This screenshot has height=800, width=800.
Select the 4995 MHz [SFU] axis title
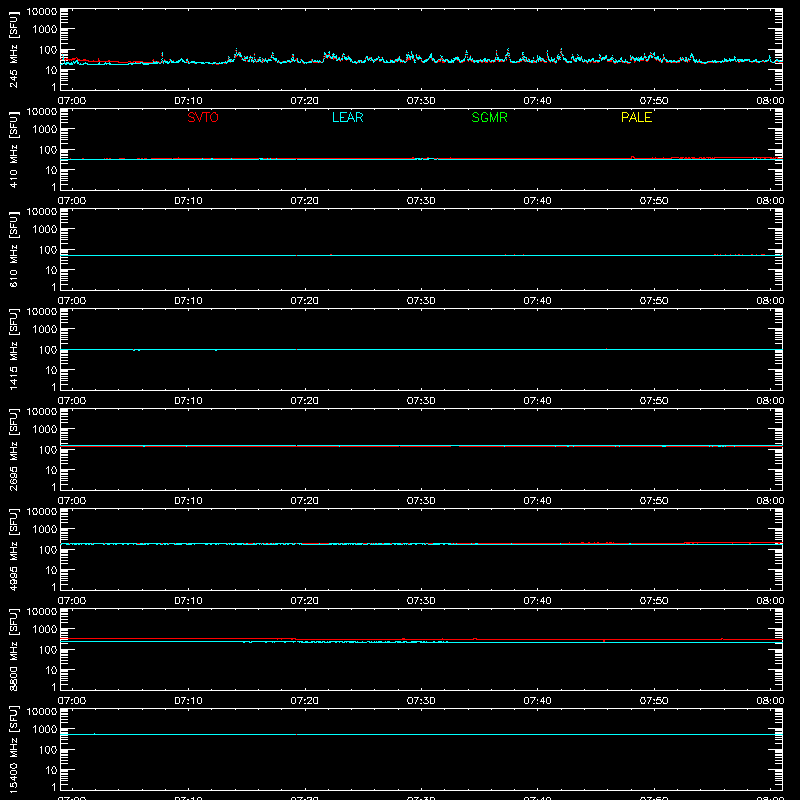(x=14, y=549)
